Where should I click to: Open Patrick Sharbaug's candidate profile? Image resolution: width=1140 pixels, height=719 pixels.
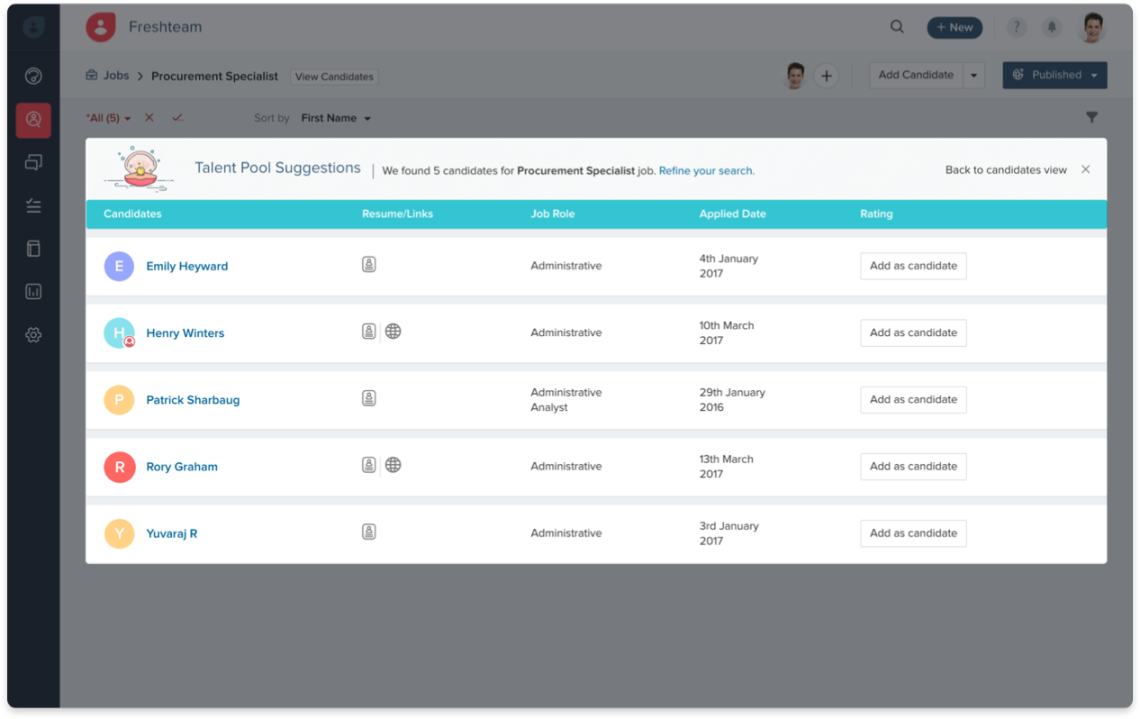pyautogui.click(x=193, y=400)
